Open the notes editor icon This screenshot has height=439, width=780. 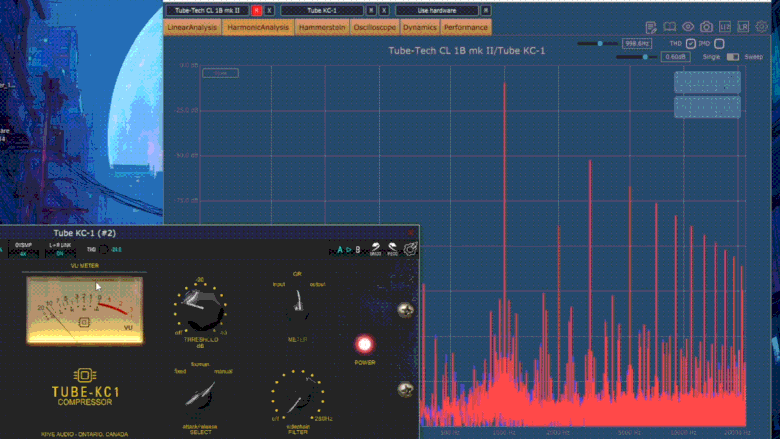click(651, 26)
